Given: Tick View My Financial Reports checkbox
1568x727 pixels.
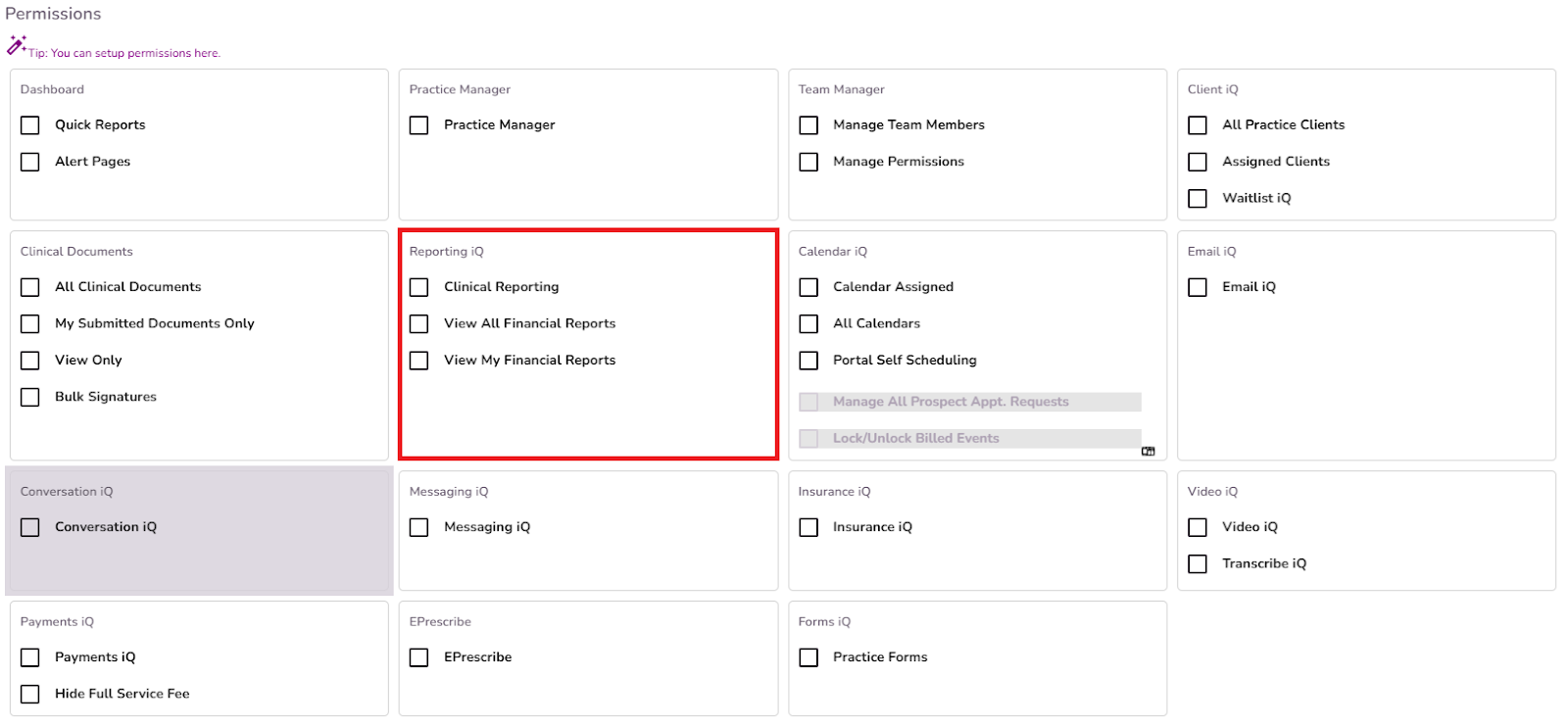Looking at the screenshot, I should tap(419, 361).
